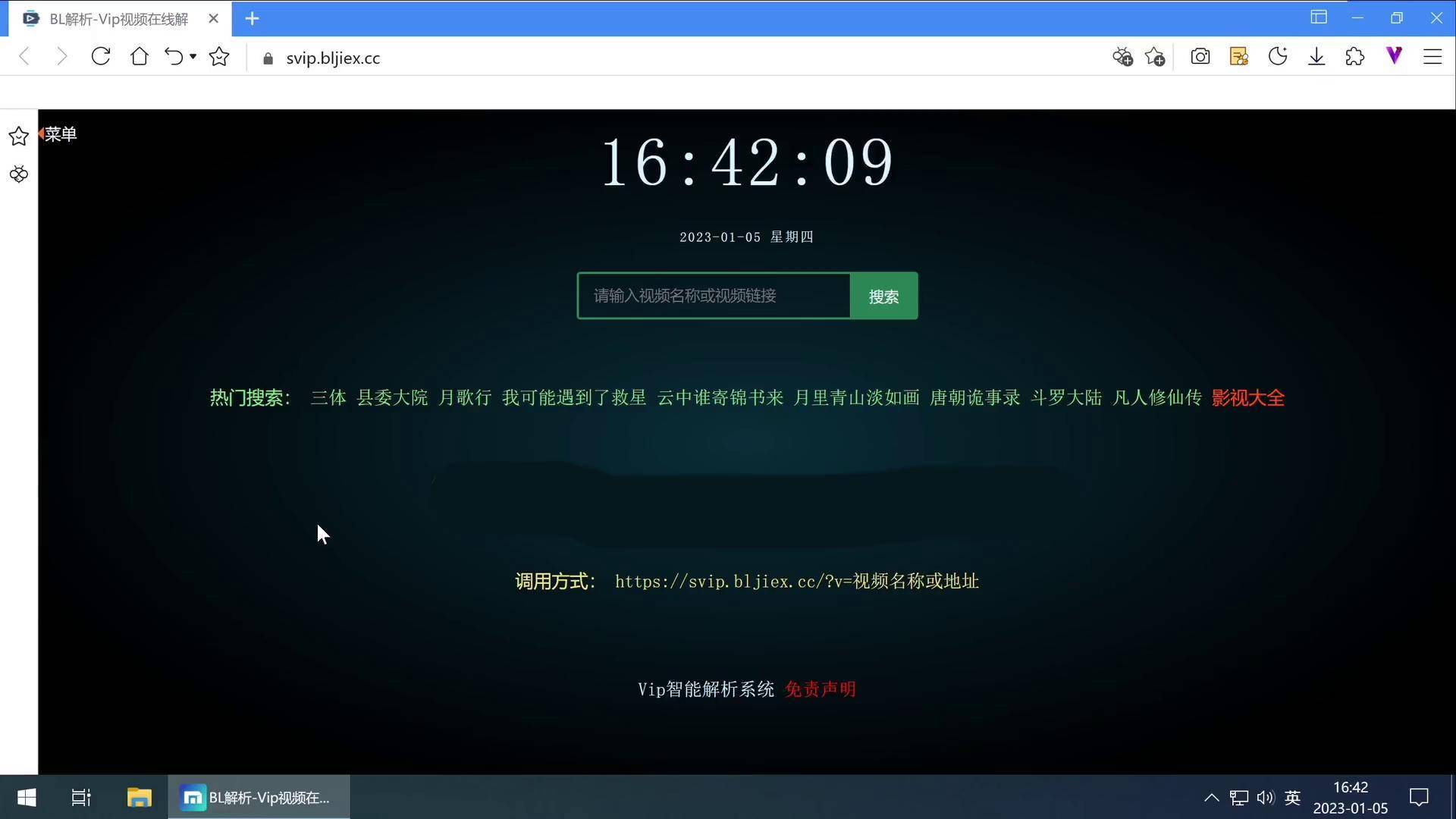This screenshot has height=819, width=1456.
Task: Enable night mode using the moon icon
Action: pyautogui.click(x=1279, y=56)
